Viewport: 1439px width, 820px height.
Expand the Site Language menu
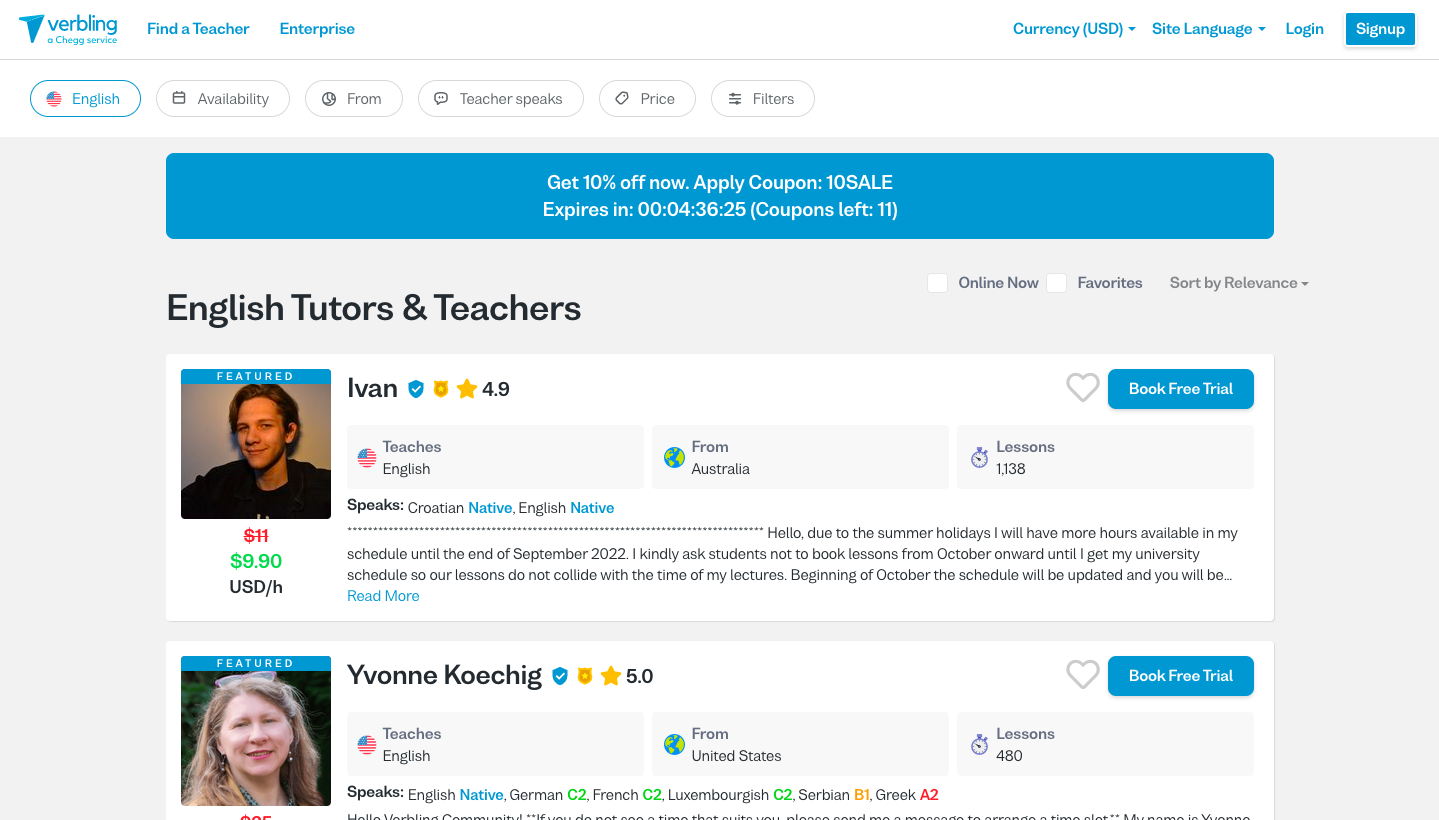(1208, 29)
